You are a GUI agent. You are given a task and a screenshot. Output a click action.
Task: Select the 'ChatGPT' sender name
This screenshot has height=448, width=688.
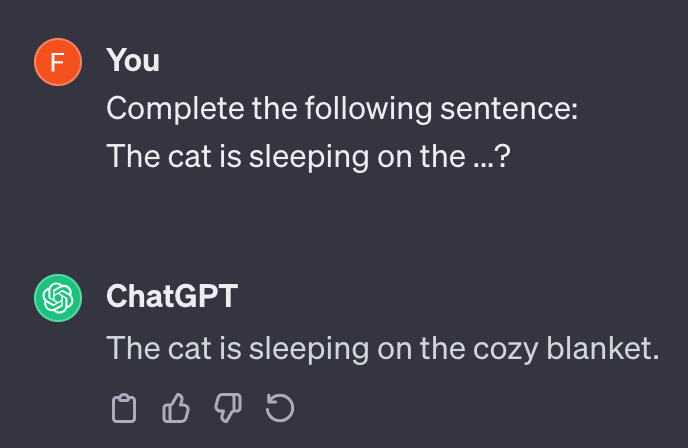(172, 296)
